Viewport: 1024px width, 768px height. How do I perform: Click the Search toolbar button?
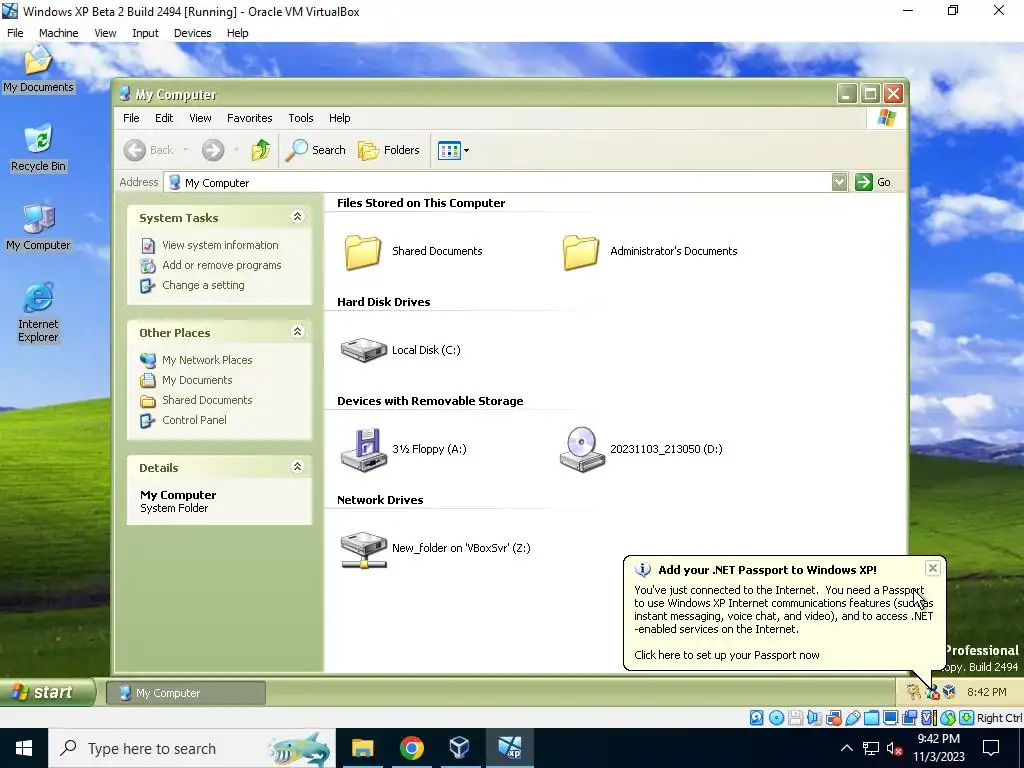point(316,150)
